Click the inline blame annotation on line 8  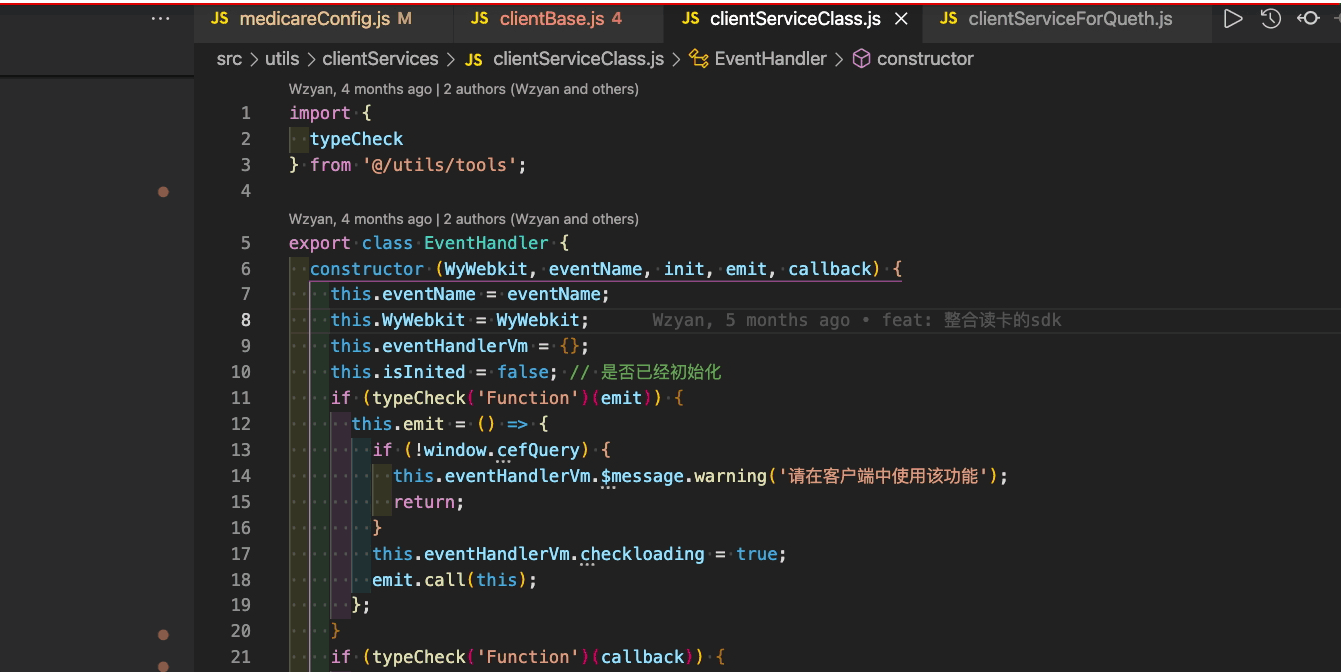pyautogui.click(x=856, y=320)
